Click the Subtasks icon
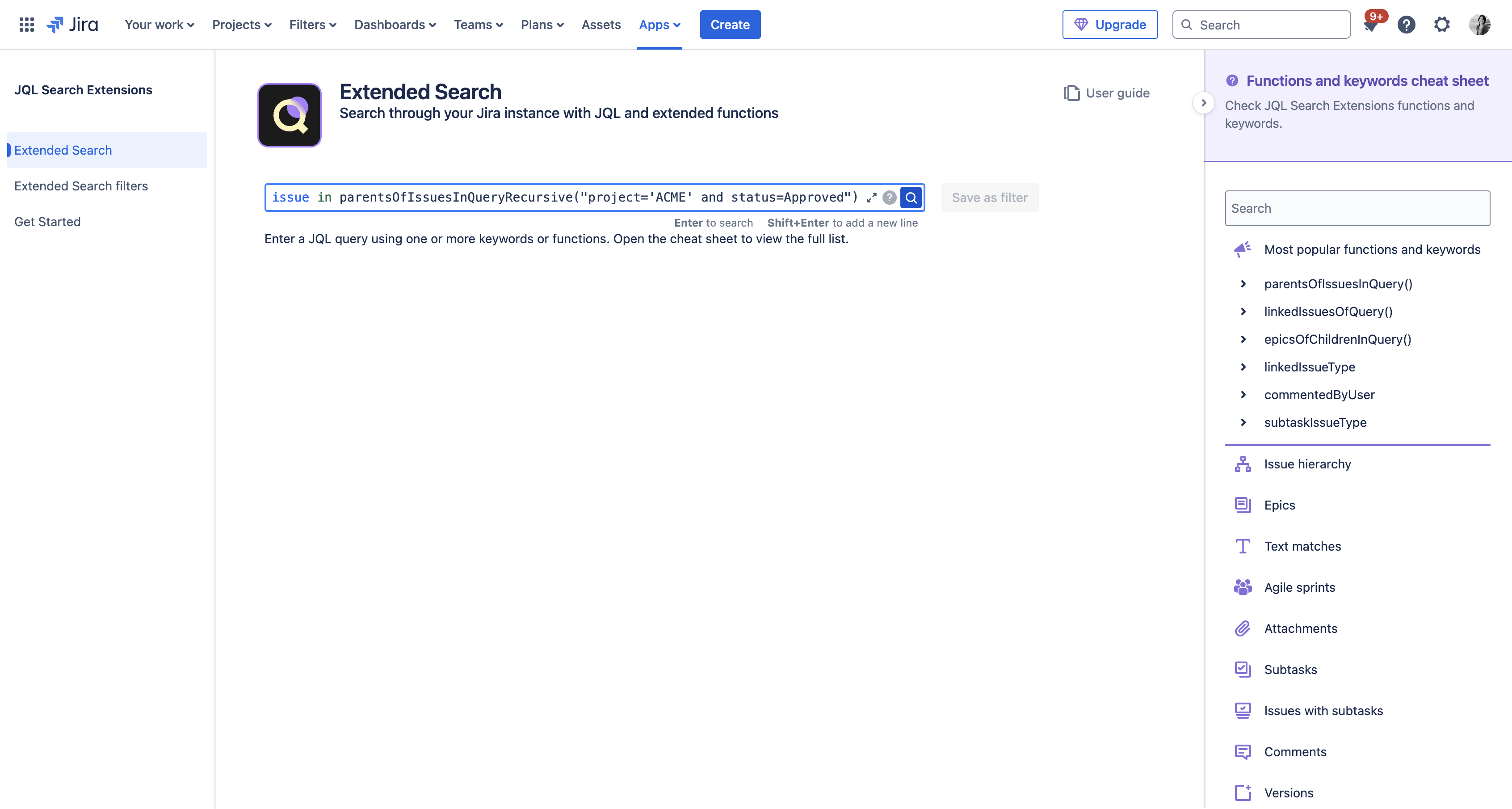The image size is (1512, 809). click(x=1243, y=669)
